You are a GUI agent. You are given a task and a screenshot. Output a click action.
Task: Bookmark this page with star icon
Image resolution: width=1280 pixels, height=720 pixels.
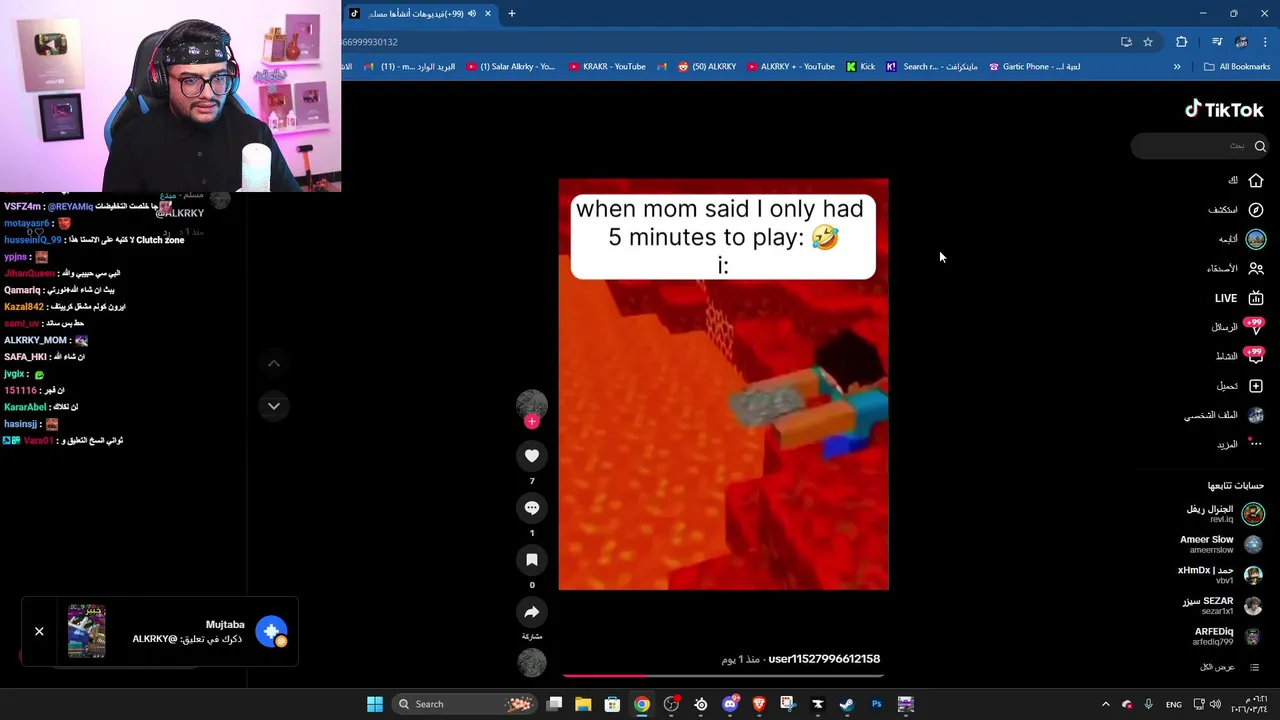coord(1148,42)
